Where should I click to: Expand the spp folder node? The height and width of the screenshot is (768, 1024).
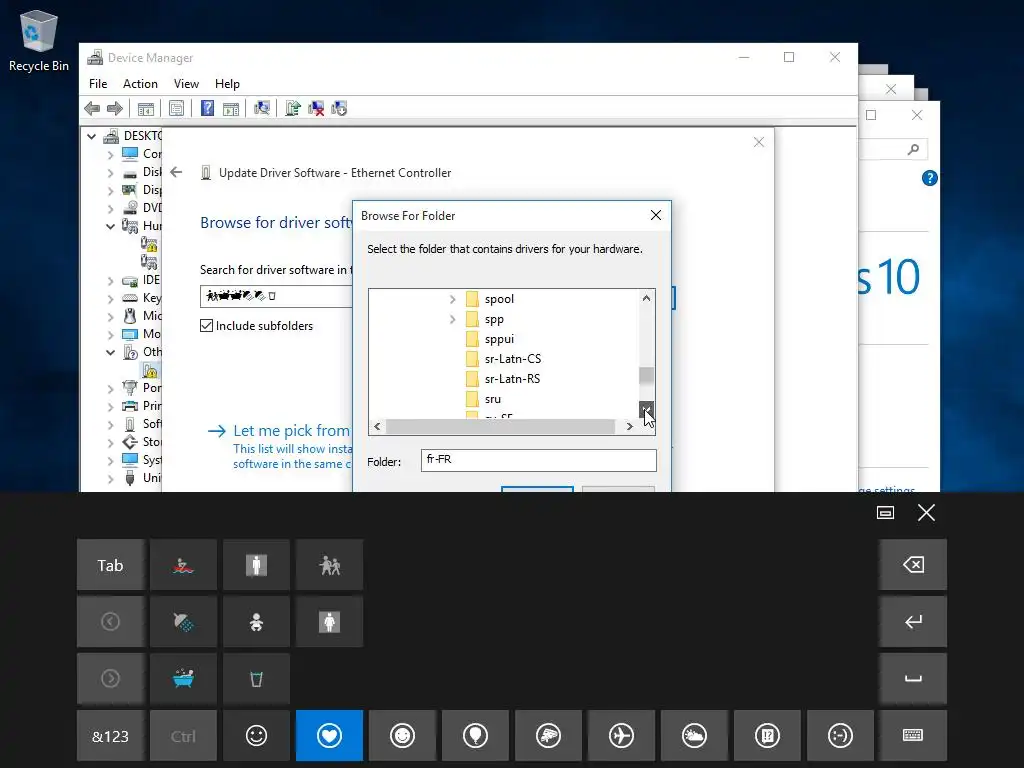click(x=452, y=319)
